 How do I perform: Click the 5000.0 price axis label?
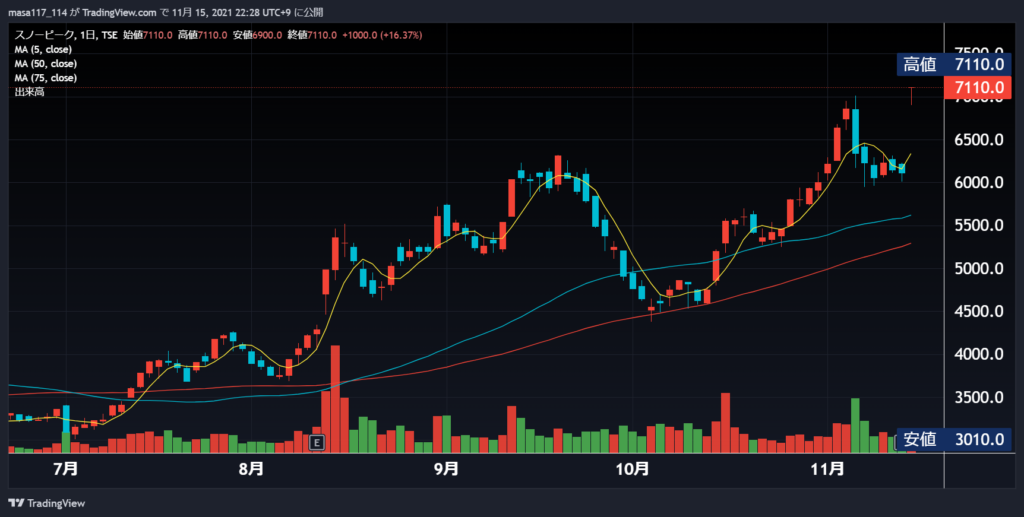click(x=978, y=269)
